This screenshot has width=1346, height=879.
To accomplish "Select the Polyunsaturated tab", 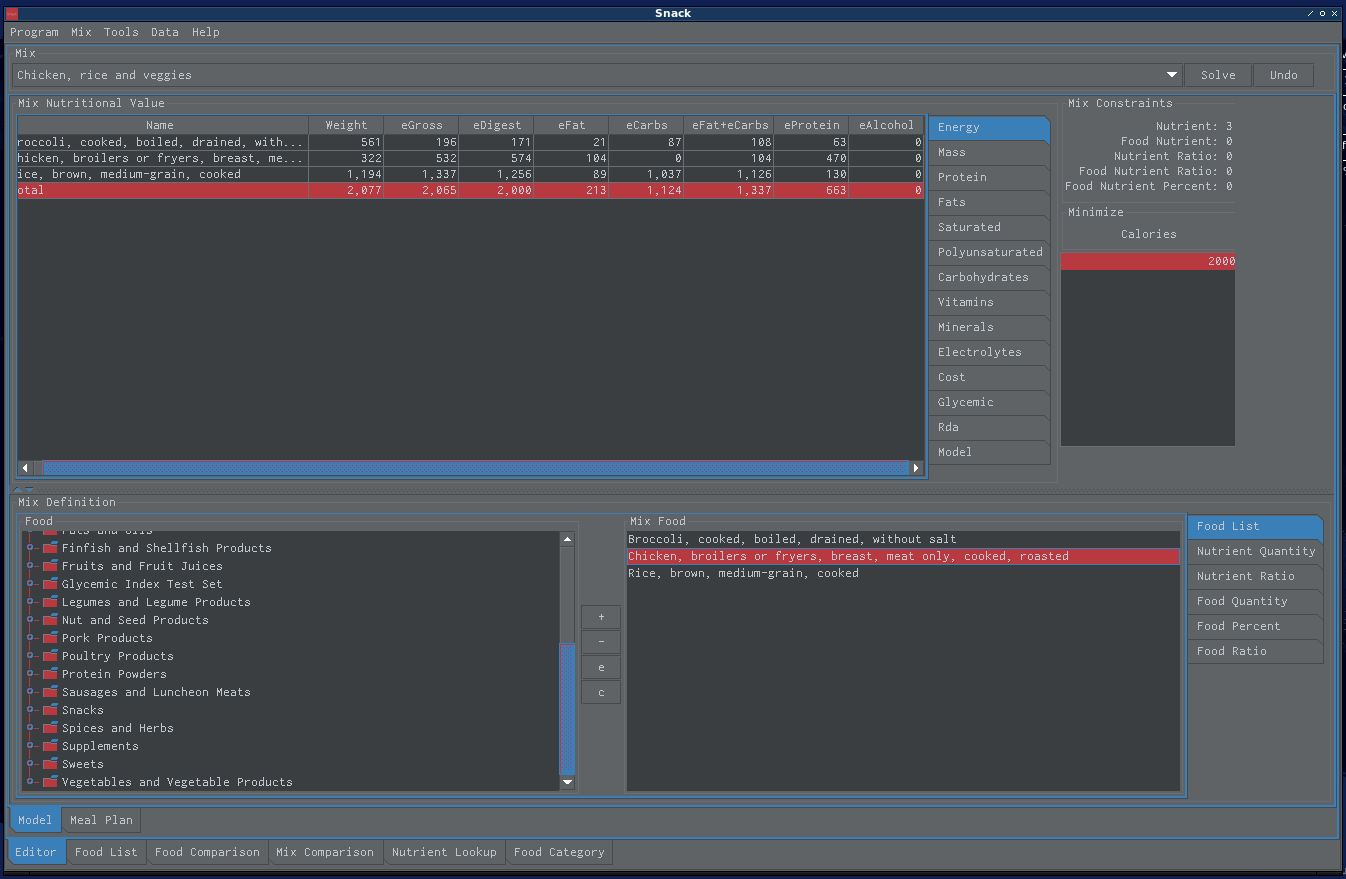I will tap(989, 253).
